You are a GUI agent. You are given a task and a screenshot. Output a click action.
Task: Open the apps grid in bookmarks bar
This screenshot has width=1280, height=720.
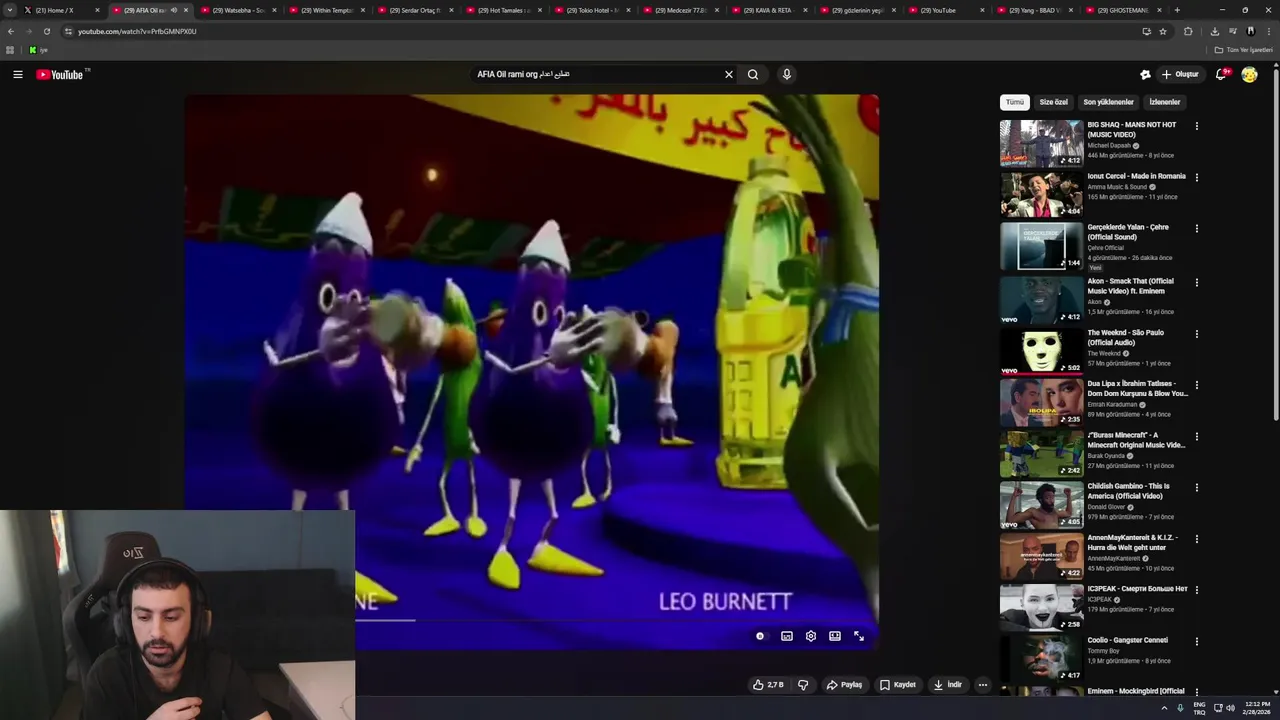pos(10,50)
